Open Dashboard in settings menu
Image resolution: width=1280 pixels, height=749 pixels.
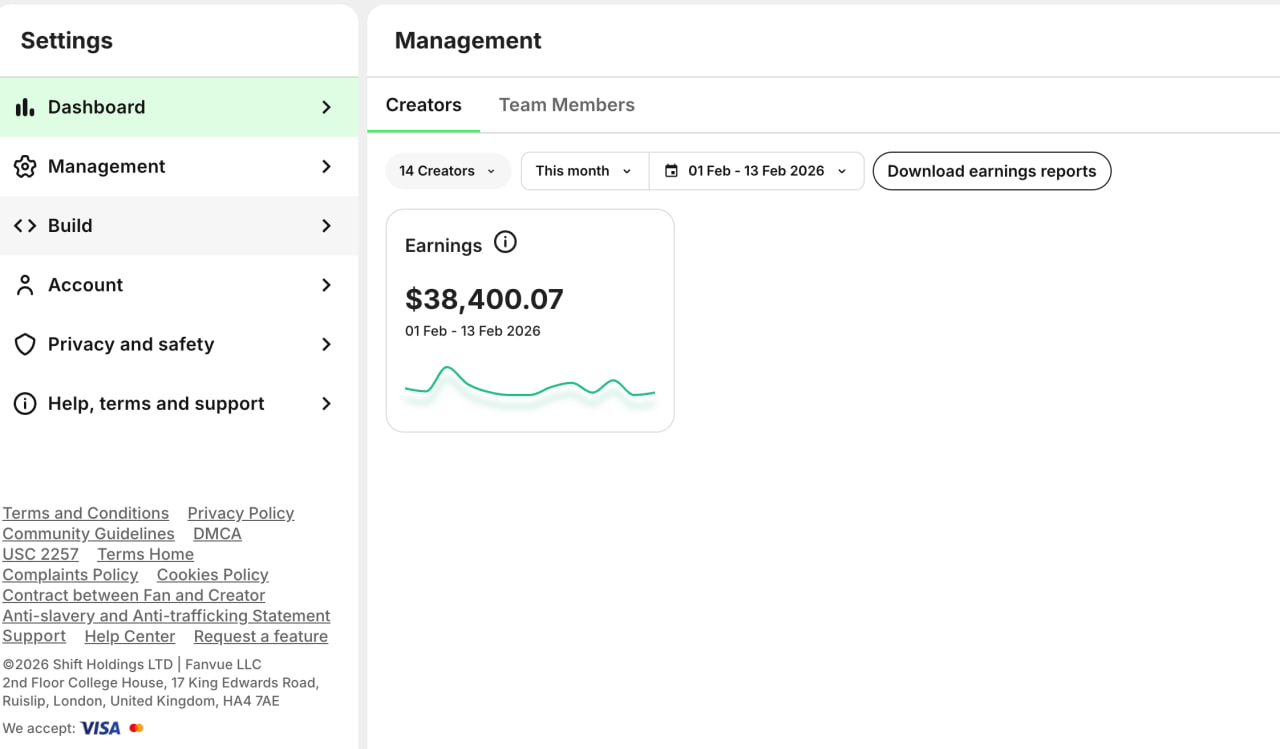(179, 107)
